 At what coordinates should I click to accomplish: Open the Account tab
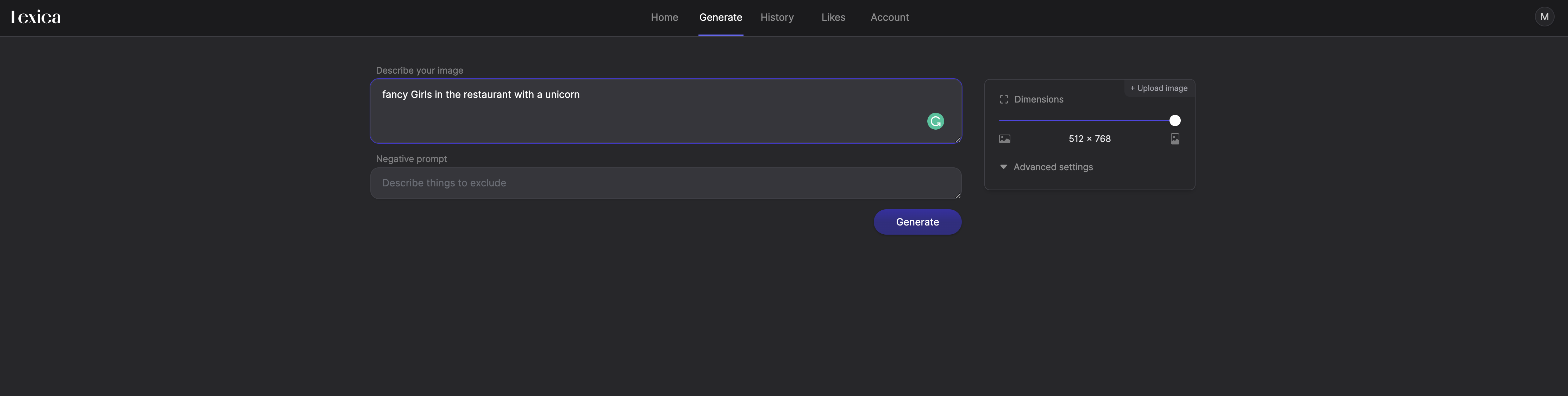889,17
